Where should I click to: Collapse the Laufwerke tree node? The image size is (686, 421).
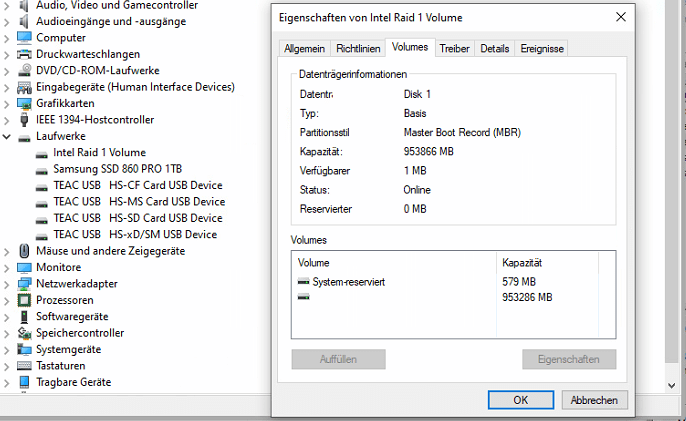pos(7,137)
